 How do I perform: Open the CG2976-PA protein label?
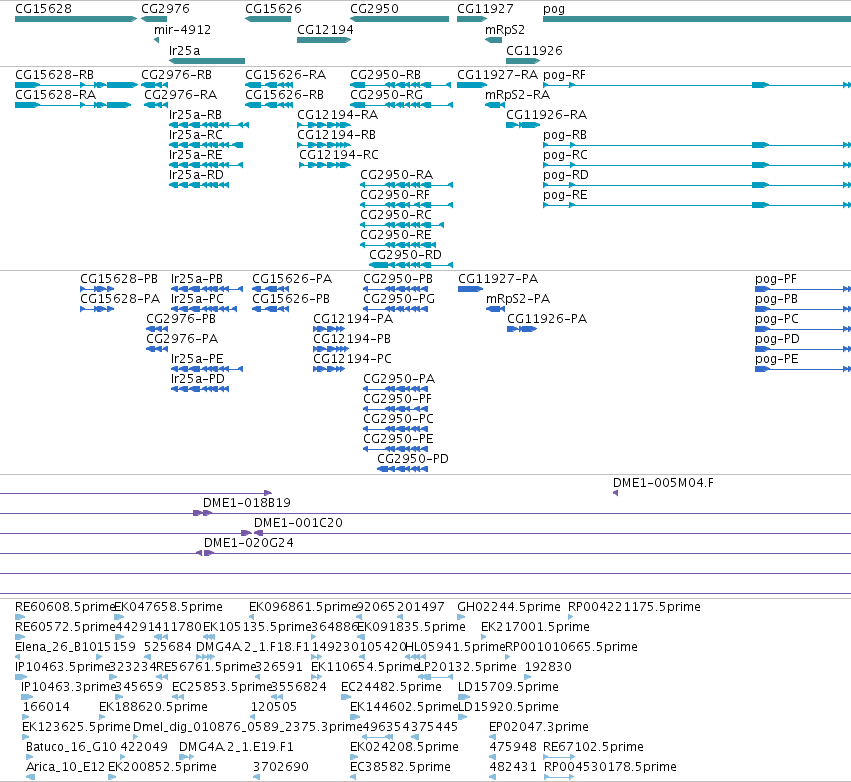pos(182,339)
